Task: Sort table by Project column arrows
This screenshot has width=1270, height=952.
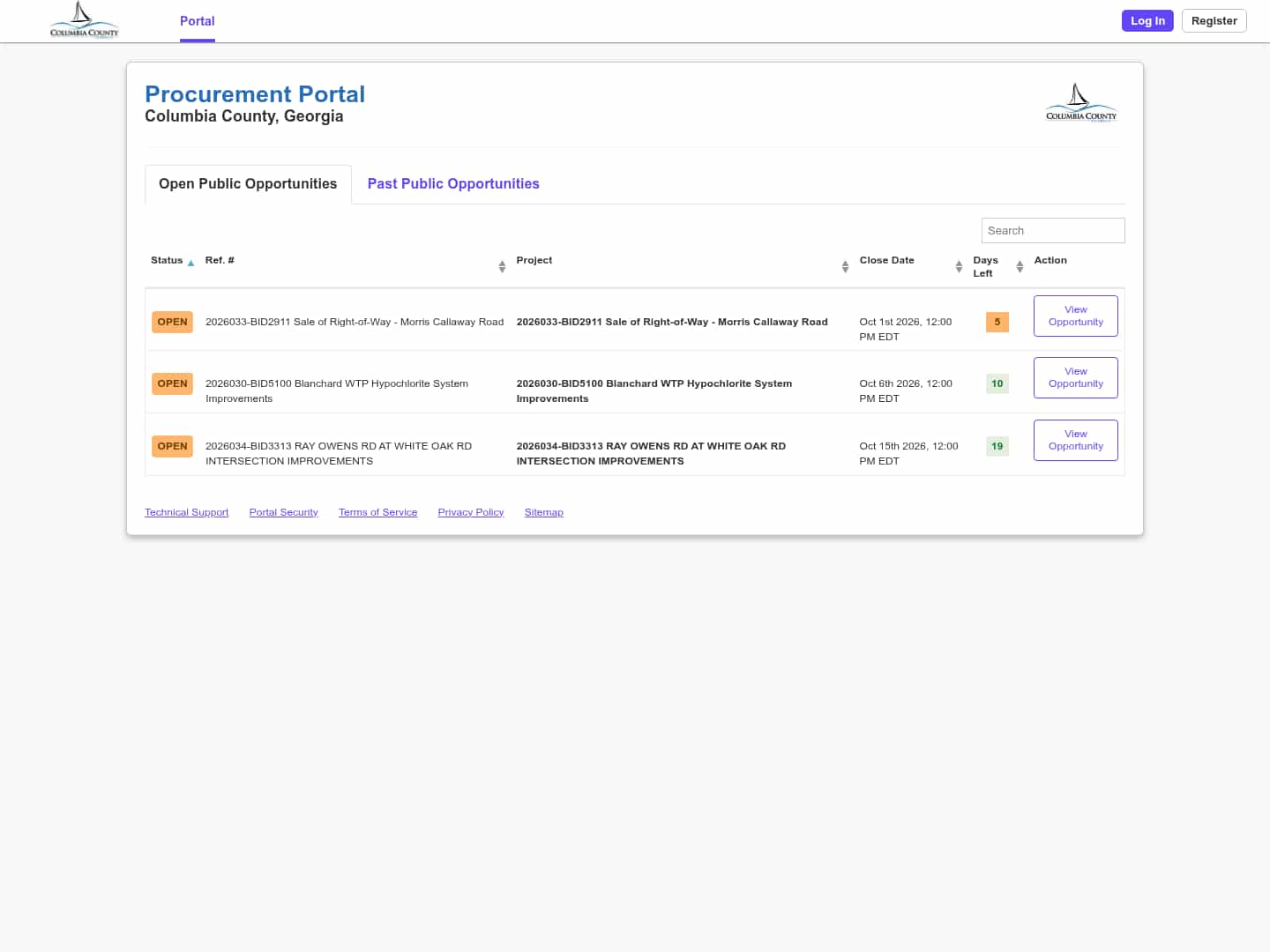Action: tap(845, 266)
